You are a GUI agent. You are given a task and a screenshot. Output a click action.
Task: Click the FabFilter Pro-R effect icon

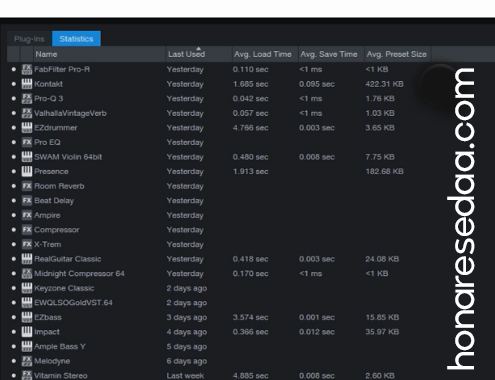coord(27,69)
